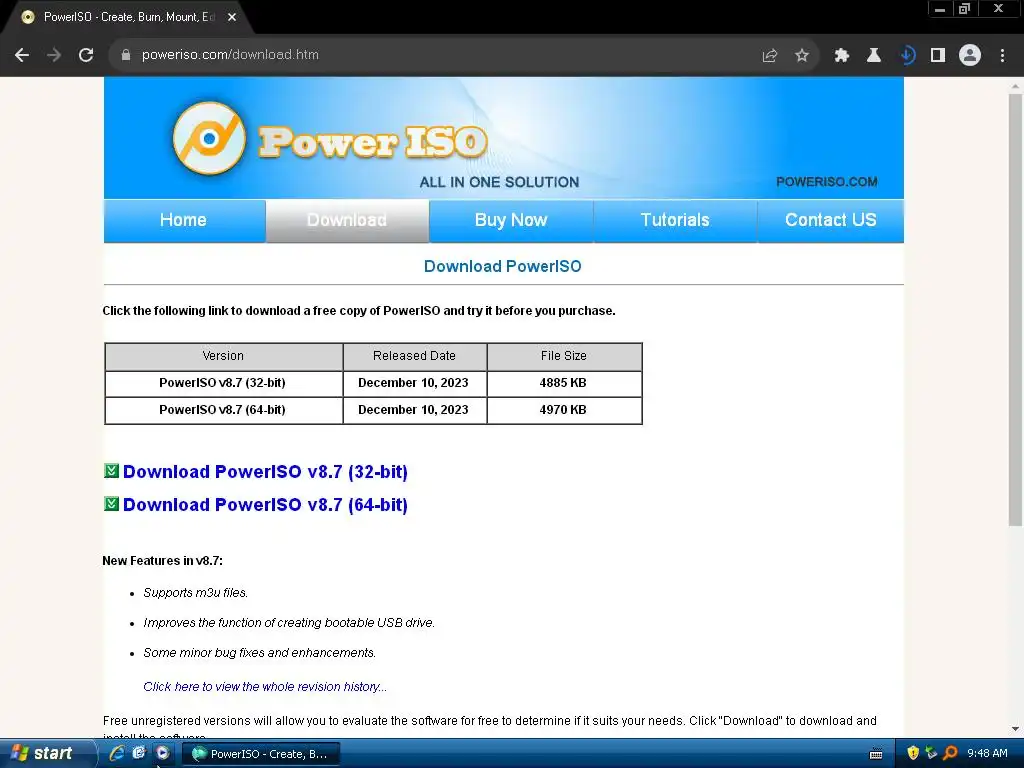Click the 'Released Date' column header
The height and width of the screenshot is (768, 1024).
pos(415,357)
